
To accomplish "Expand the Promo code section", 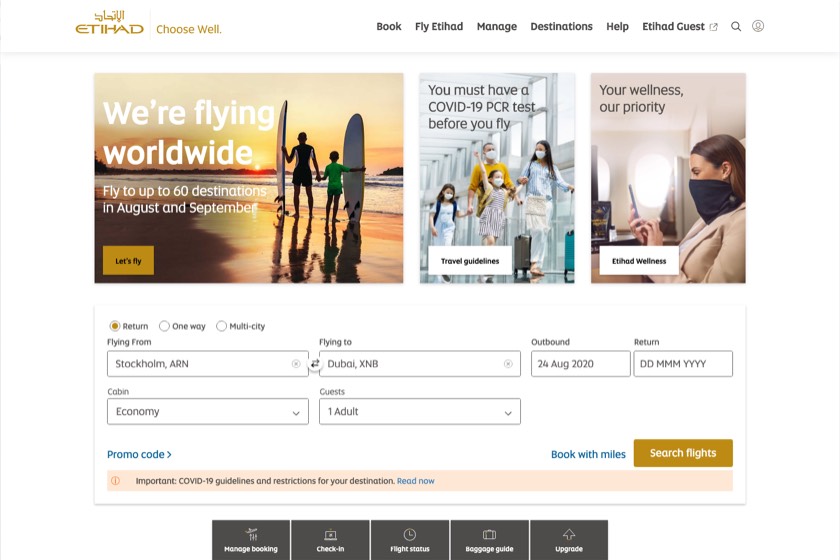I will click(x=139, y=454).
